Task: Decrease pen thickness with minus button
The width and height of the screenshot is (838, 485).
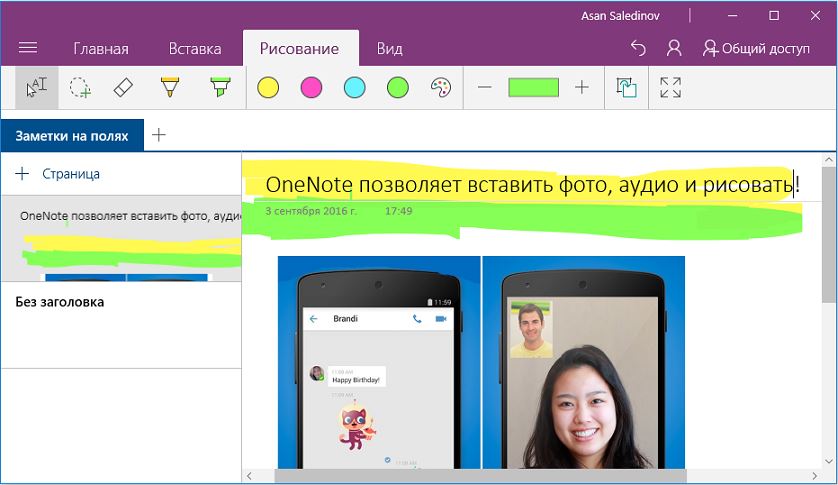Action: coord(485,88)
